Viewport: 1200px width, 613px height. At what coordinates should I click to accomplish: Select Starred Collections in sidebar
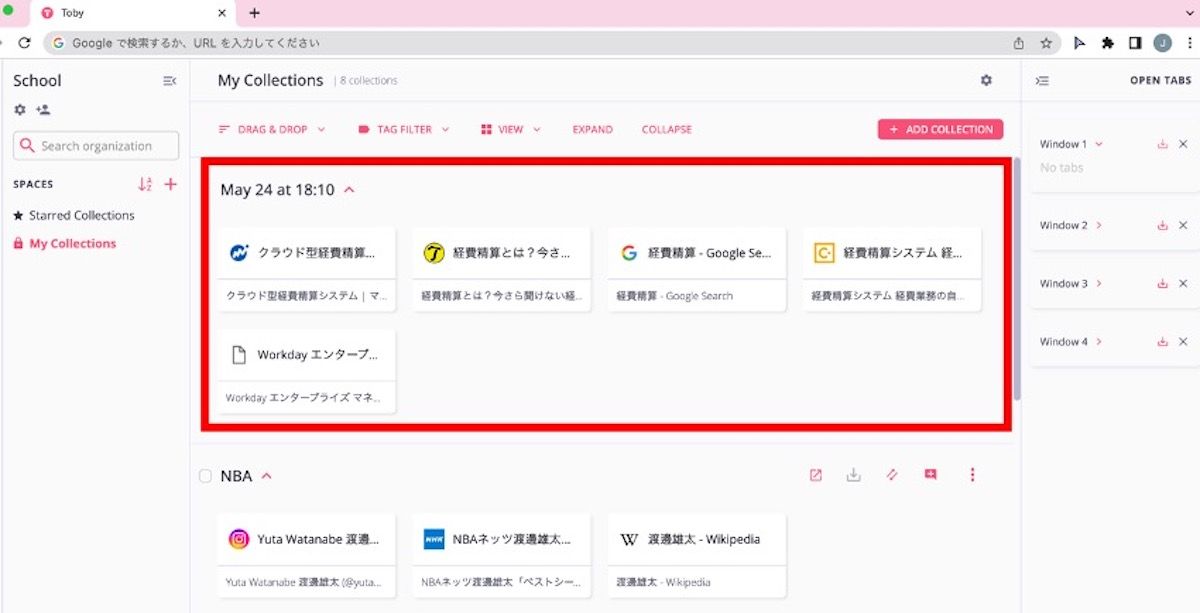(x=80, y=215)
